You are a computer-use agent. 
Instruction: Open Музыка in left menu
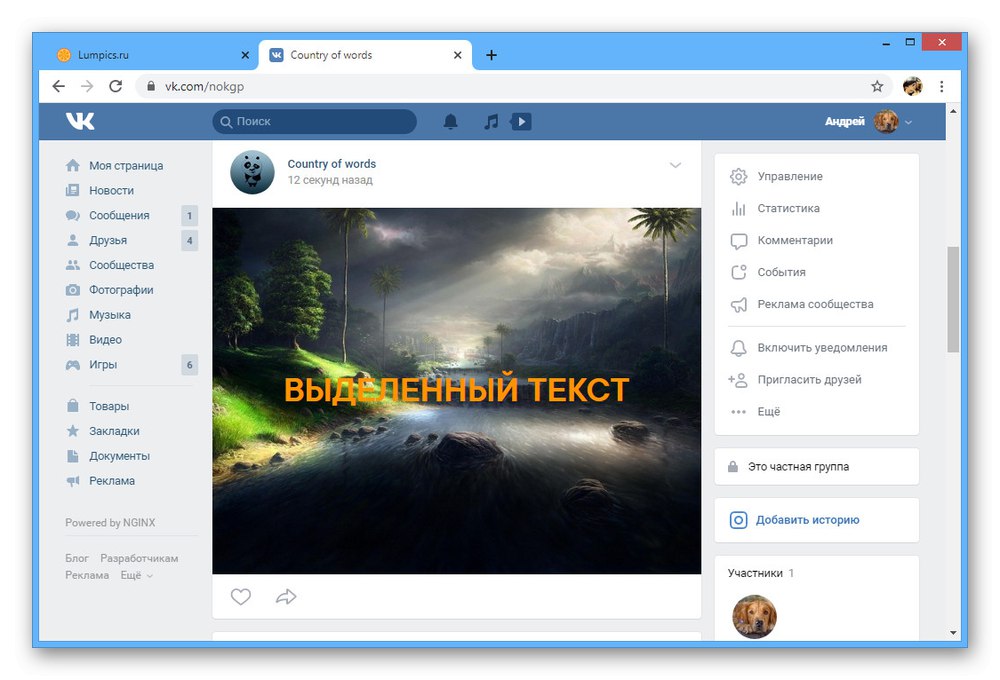pos(110,314)
